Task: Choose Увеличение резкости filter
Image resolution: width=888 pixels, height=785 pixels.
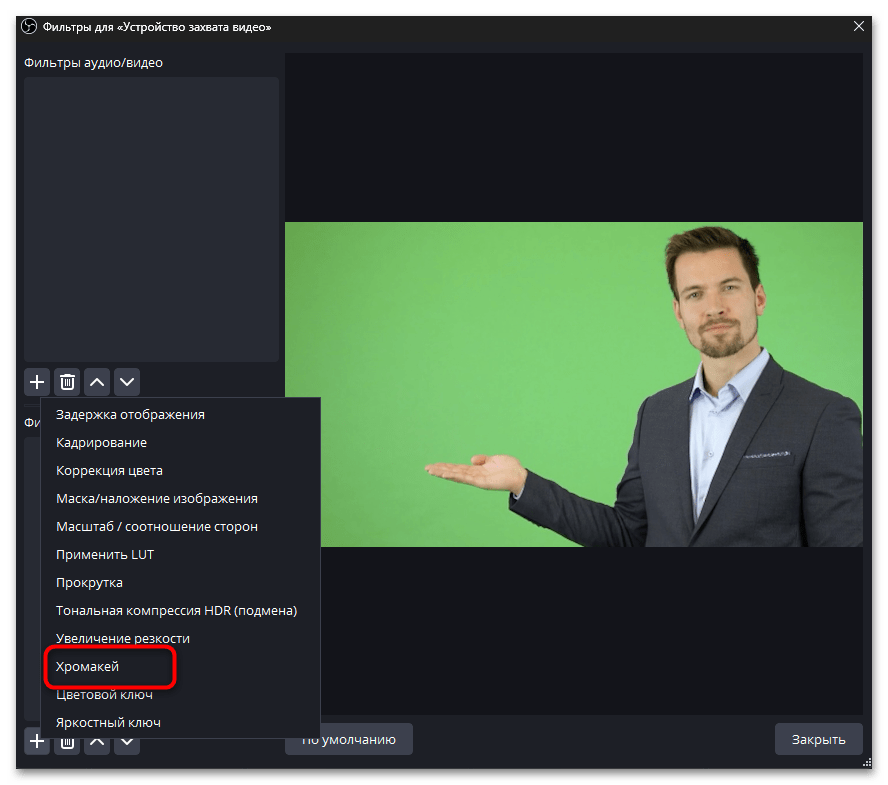Action: pos(122,638)
